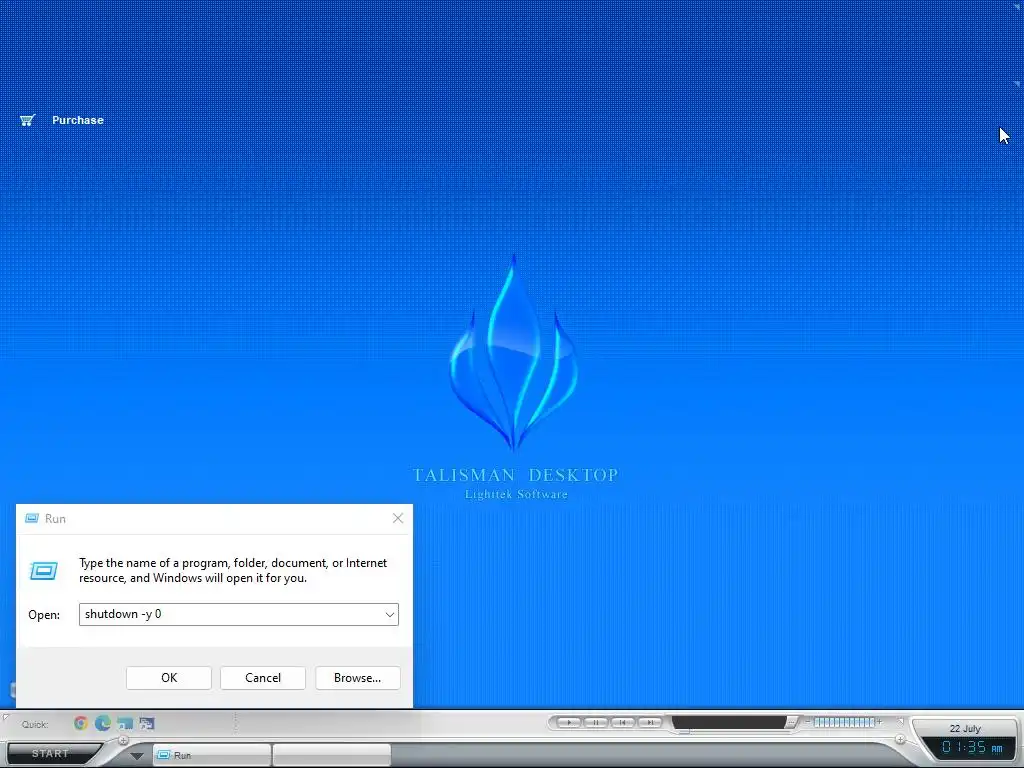Open the Purchase shopping cart icon
The height and width of the screenshot is (768, 1024).
point(27,120)
